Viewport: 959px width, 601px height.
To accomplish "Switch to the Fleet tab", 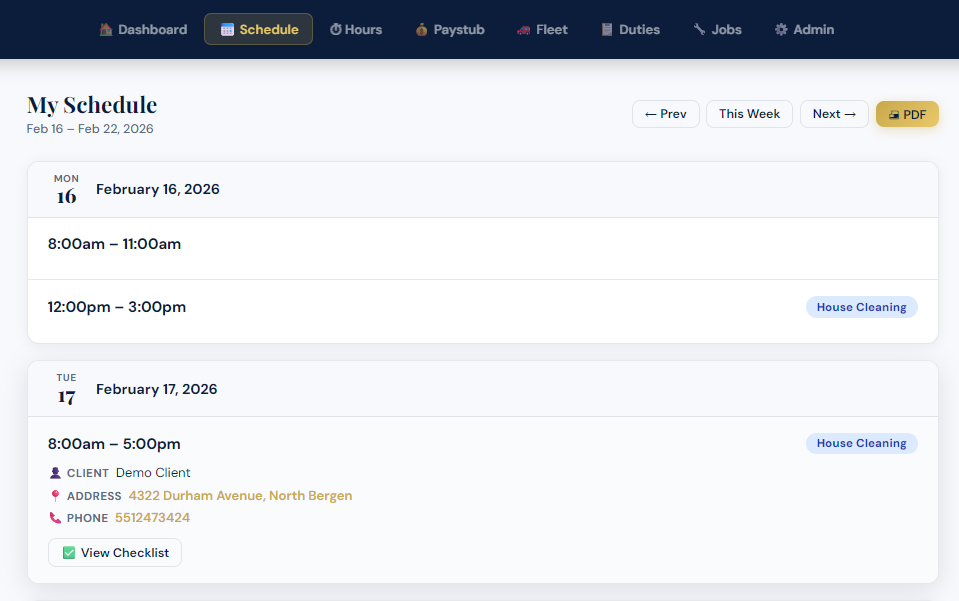I will pyautogui.click(x=542, y=30).
